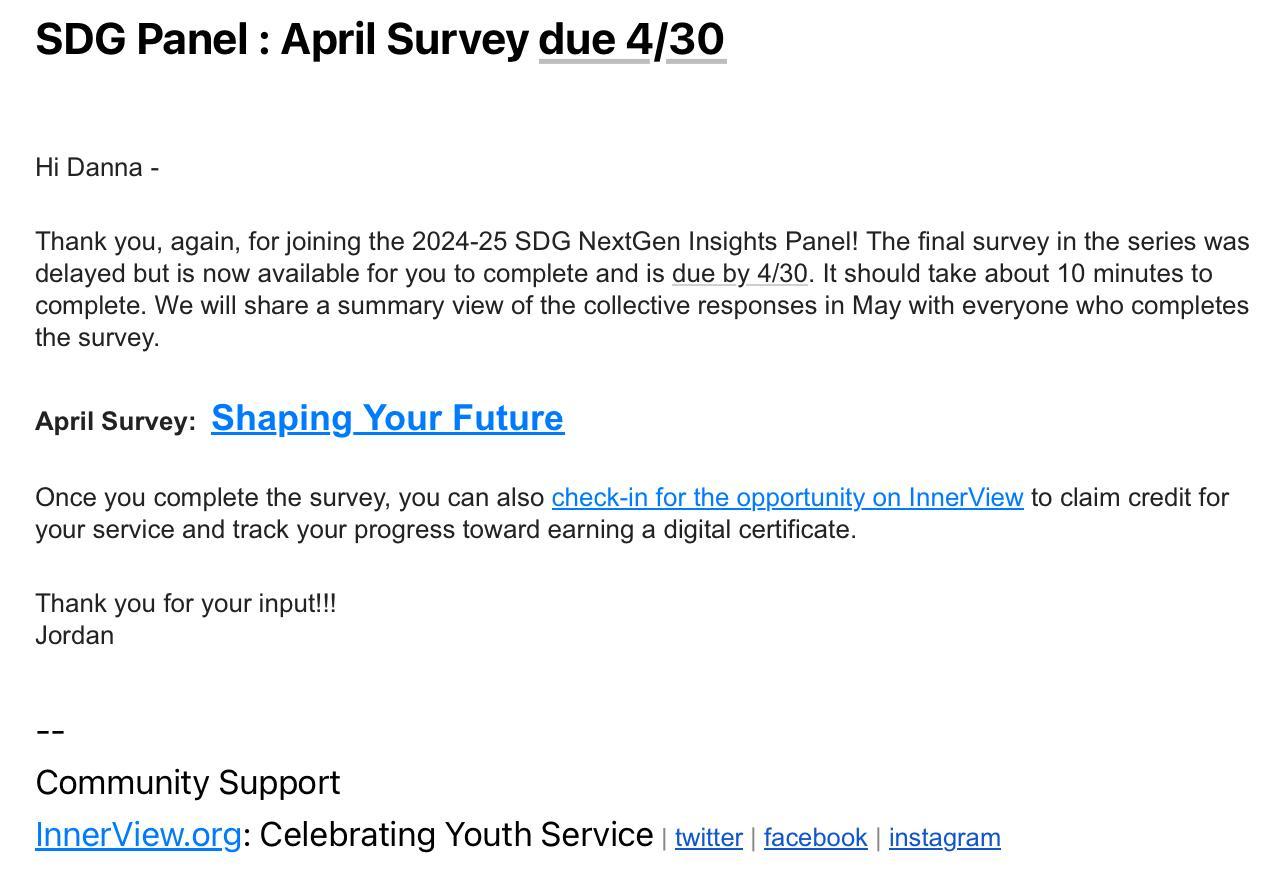Image resolution: width=1279 pixels, height=887 pixels.
Task: Click the "Hi Danna -" greeting line
Action: pyautogui.click(x=97, y=168)
